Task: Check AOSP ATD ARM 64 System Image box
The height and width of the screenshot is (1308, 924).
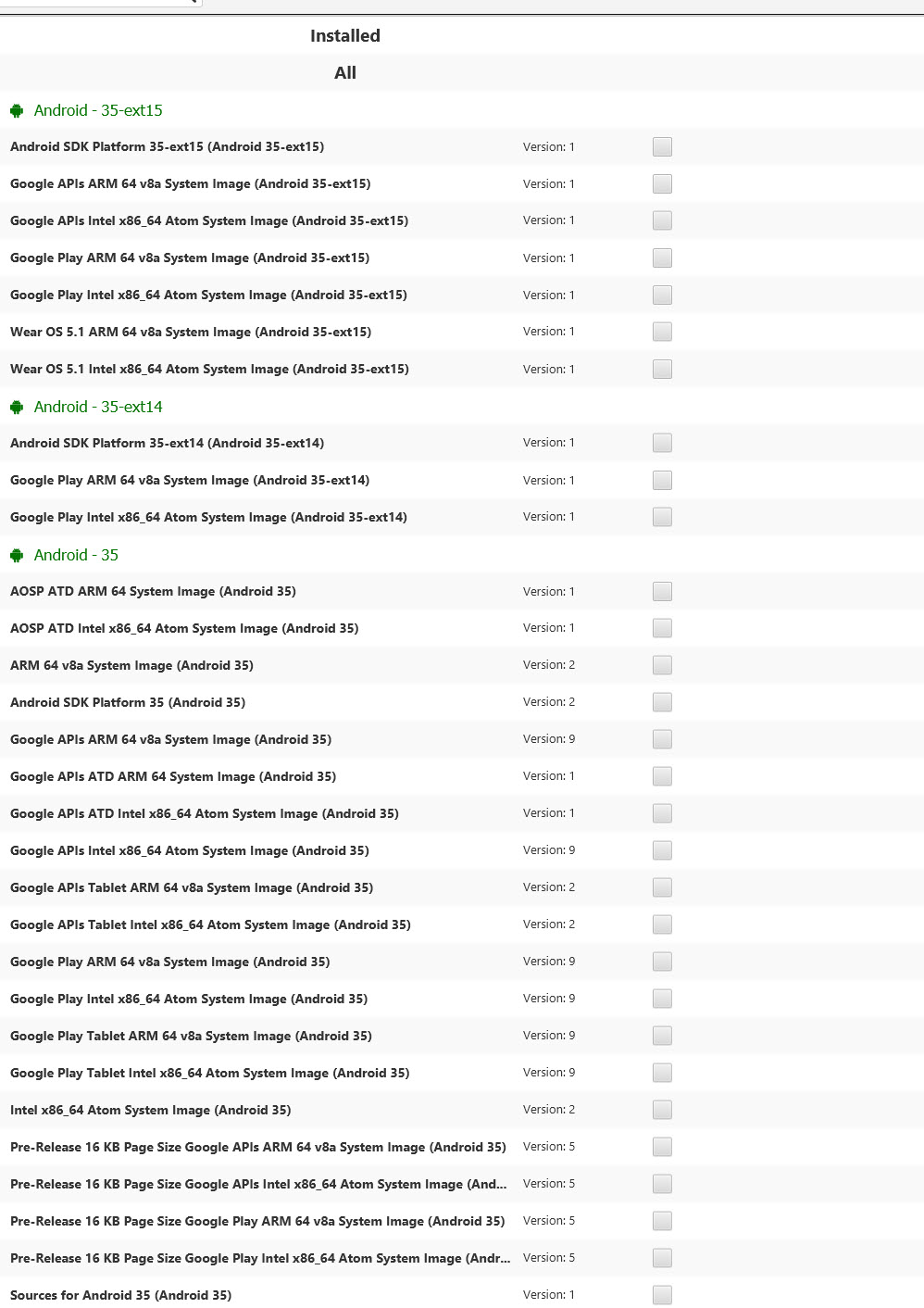Action: (x=662, y=591)
